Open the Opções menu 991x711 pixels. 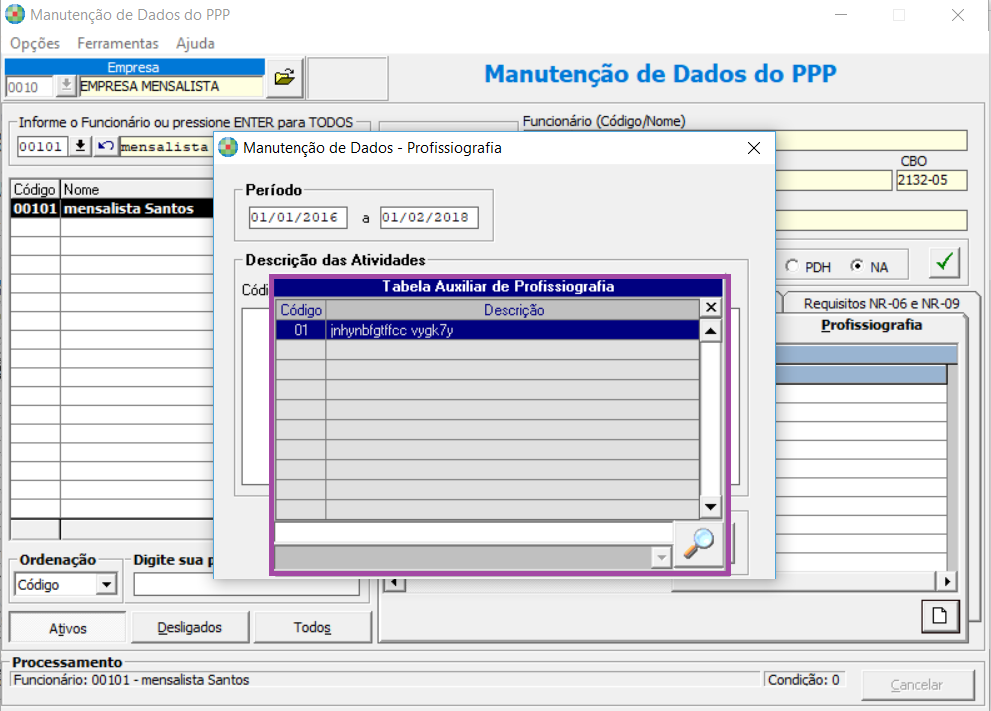click(x=35, y=44)
